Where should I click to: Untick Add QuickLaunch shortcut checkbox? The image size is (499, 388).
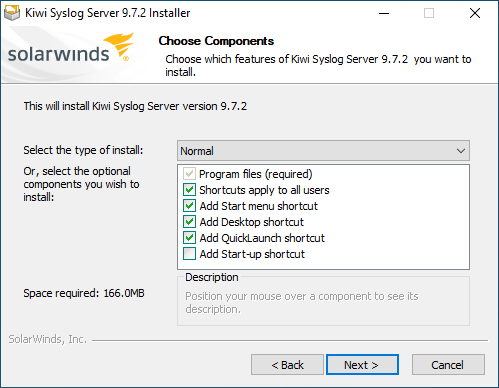(189, 238)
